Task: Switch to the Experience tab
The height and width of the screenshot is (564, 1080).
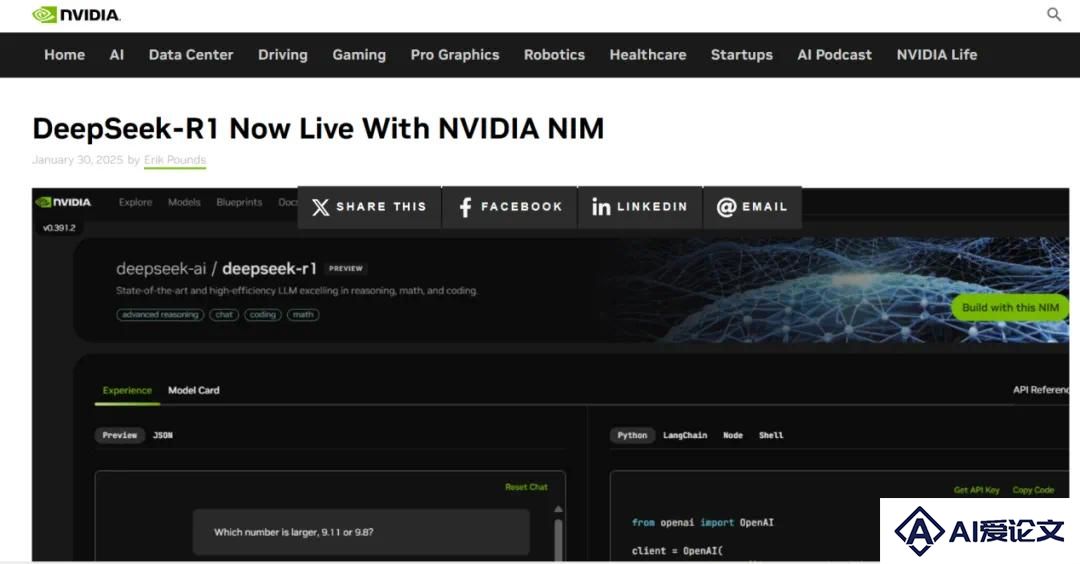Action: point(127,390)
